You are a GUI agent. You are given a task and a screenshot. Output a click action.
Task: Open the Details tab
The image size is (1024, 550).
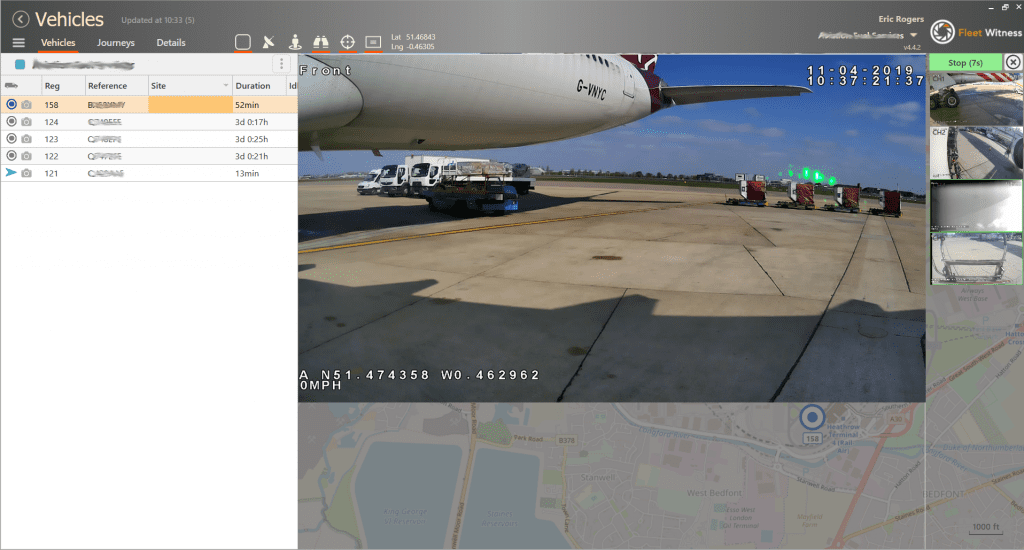(171, 42)
